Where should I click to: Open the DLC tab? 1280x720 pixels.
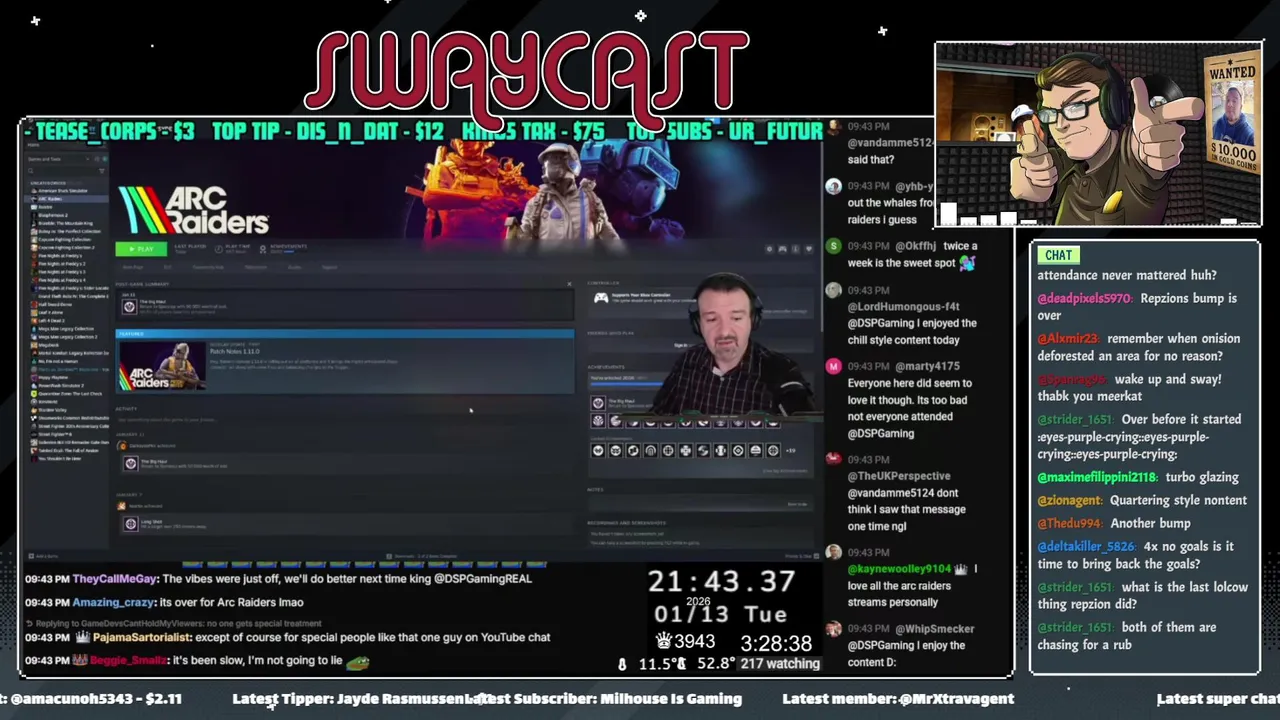click(168, 267)
